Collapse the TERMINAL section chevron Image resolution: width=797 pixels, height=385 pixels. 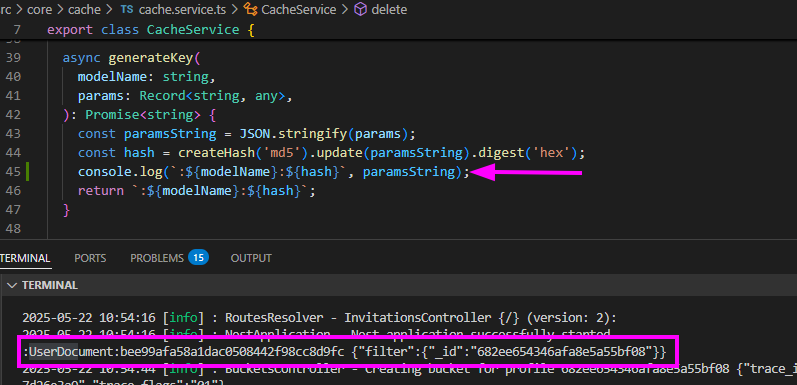click(x=12, y=285)
